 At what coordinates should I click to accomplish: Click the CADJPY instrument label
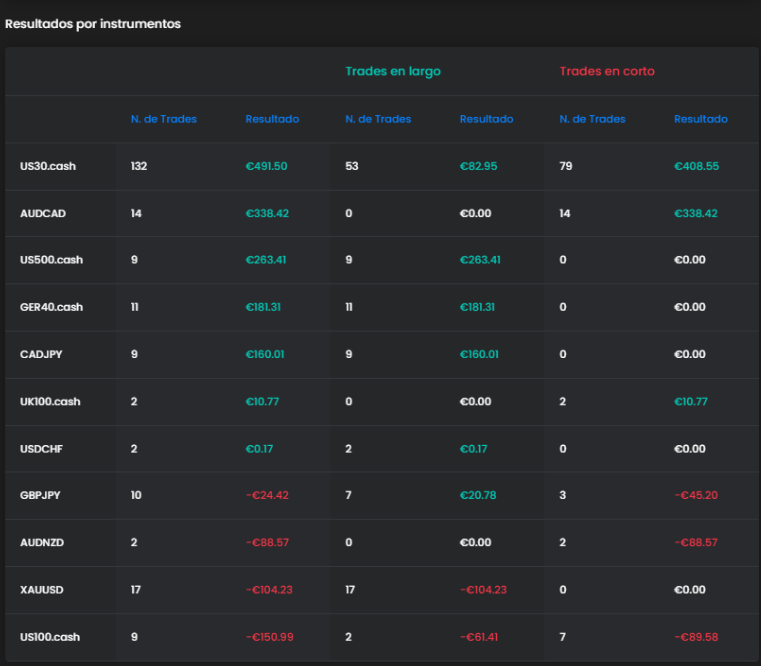pos(41,354)
